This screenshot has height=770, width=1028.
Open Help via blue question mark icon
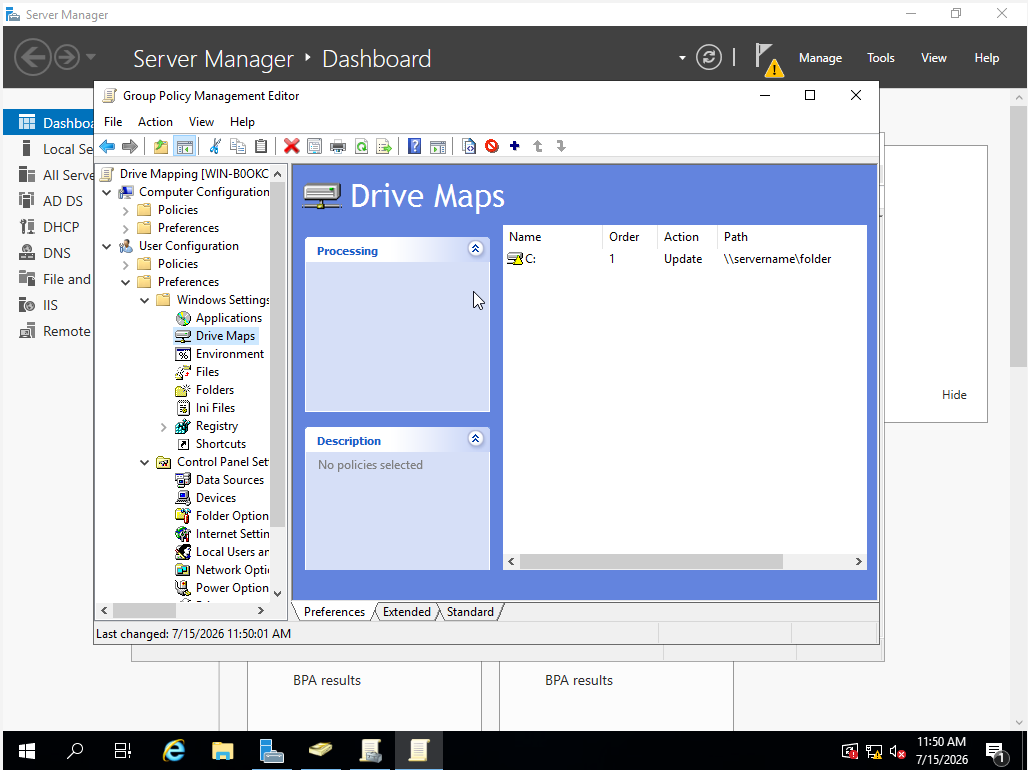click(x=414, y=146)
